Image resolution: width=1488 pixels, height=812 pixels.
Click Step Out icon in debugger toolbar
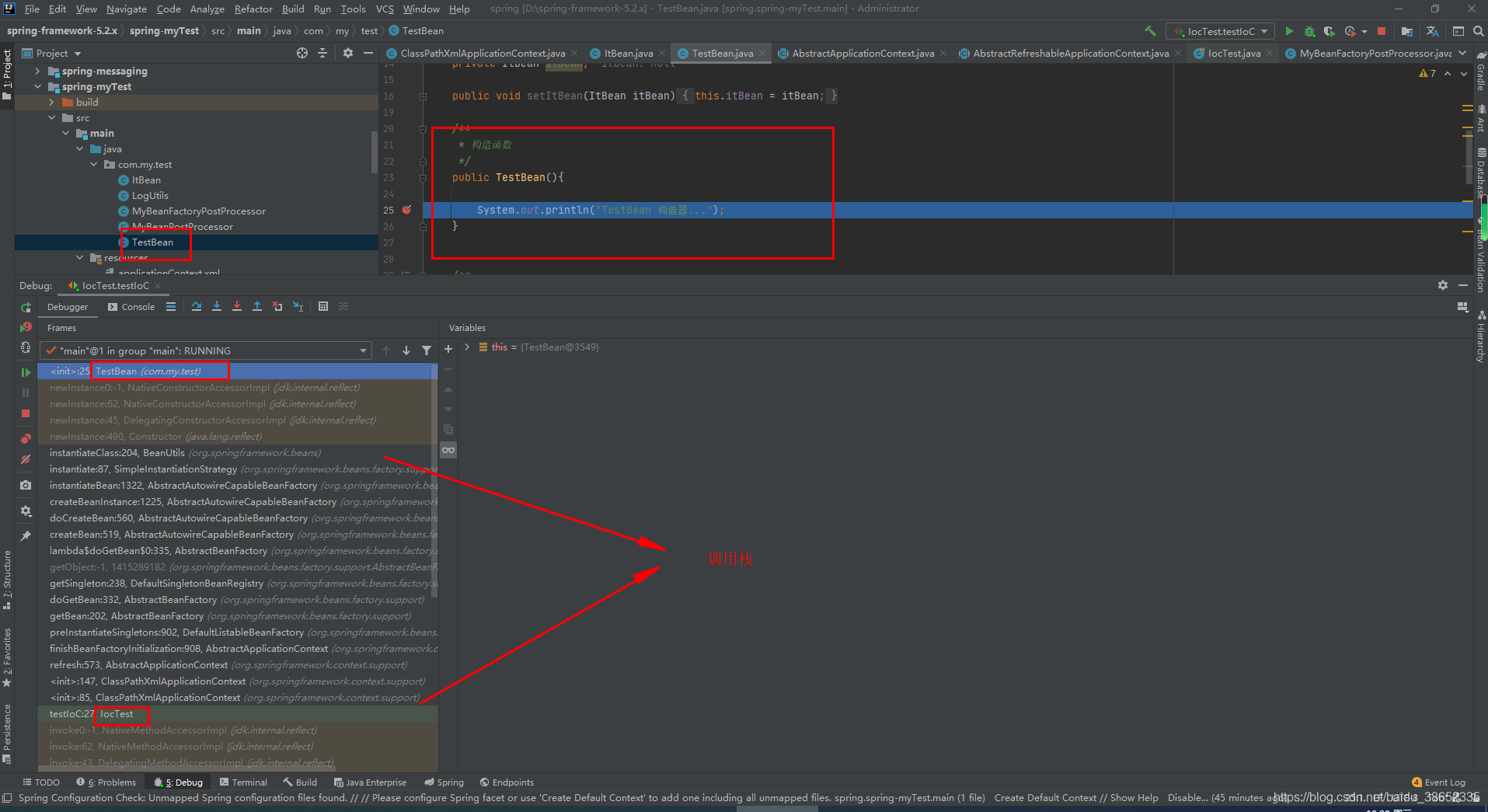tap(257, 306)
